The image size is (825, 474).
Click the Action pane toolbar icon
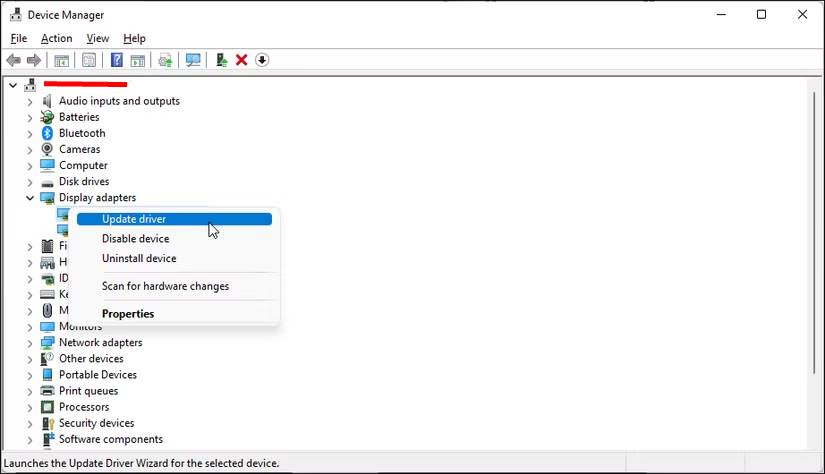pyautogui.click(x=138, y=60)
